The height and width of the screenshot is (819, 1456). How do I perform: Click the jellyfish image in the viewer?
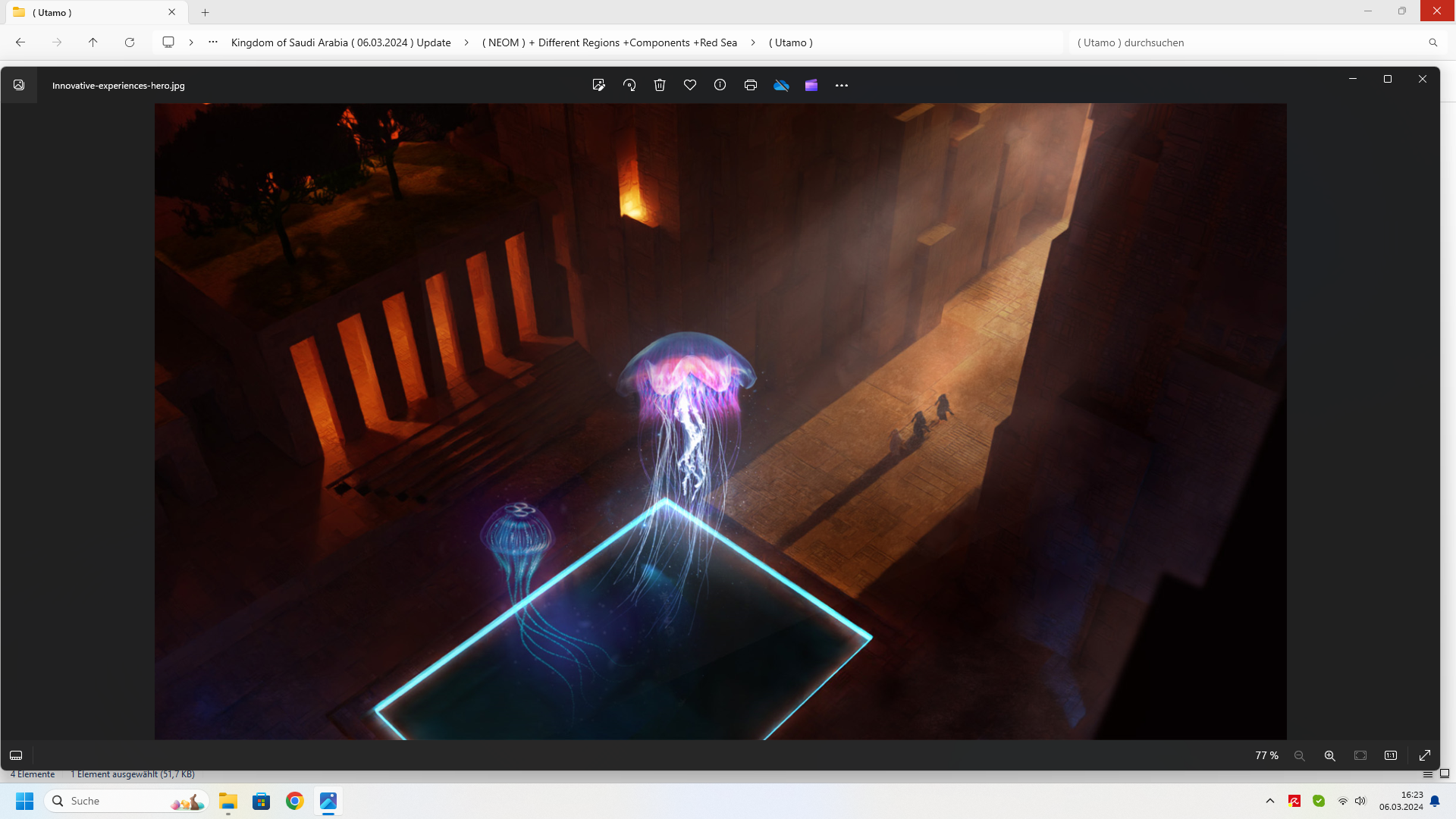(x=720, y=422)
